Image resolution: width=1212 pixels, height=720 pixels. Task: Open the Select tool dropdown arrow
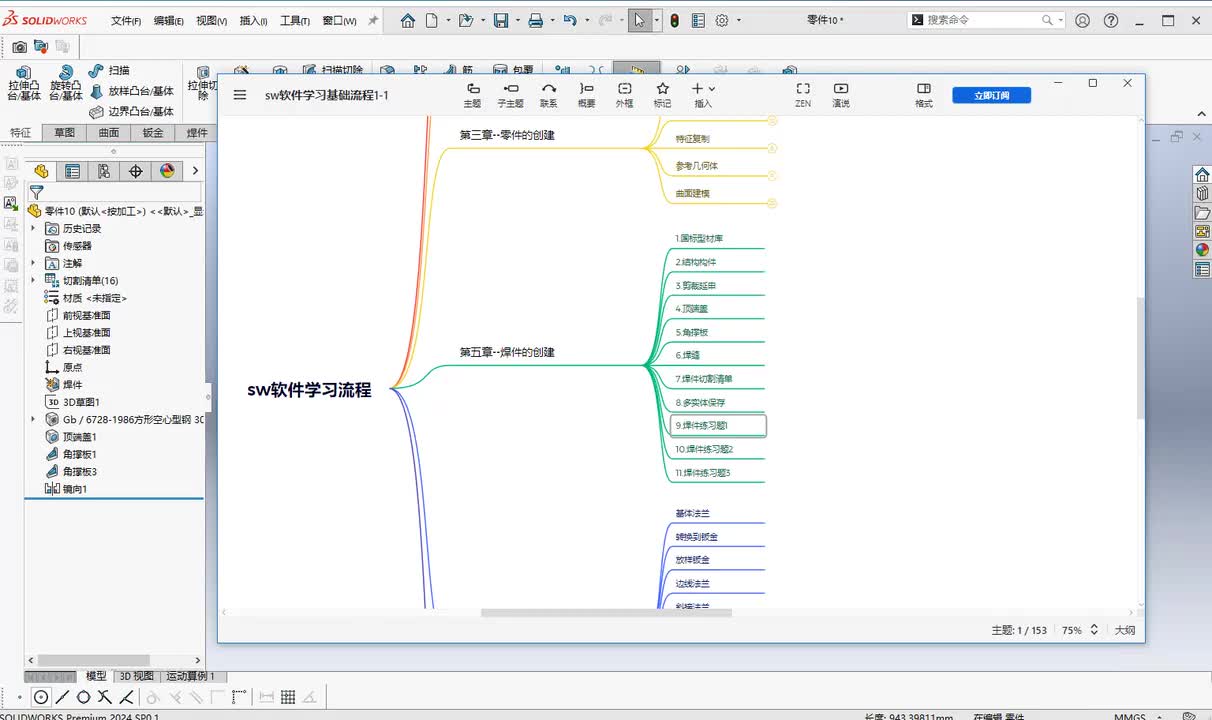pos(656,20)
